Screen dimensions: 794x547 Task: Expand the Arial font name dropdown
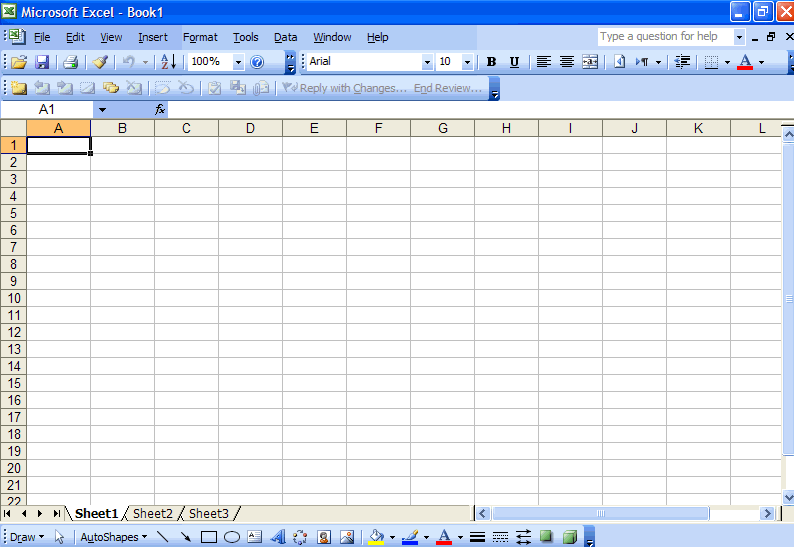[x=427, y=62]
